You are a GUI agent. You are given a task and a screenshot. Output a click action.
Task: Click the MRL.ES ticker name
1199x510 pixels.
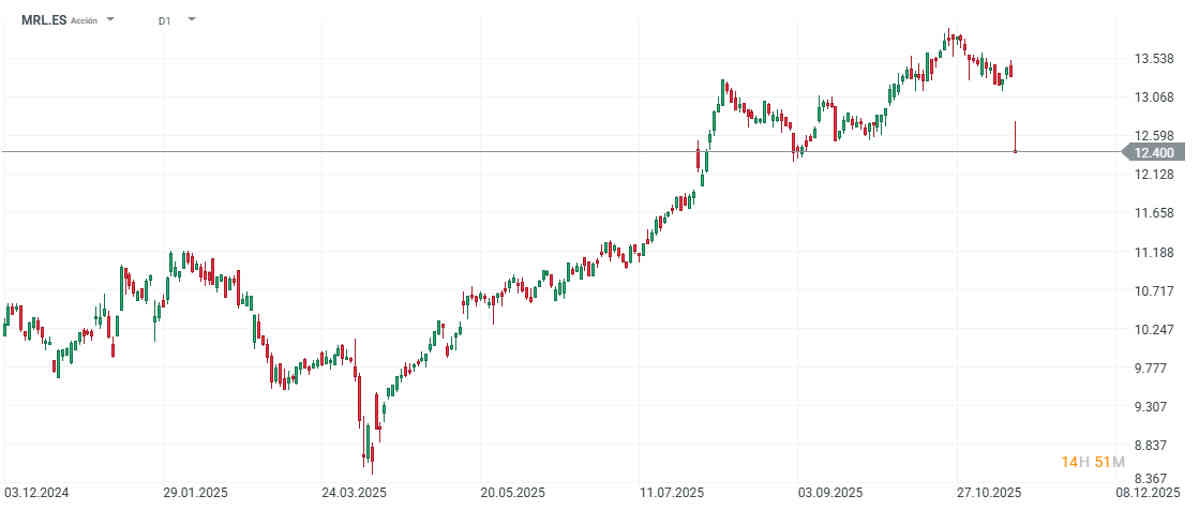click(42, 19)
